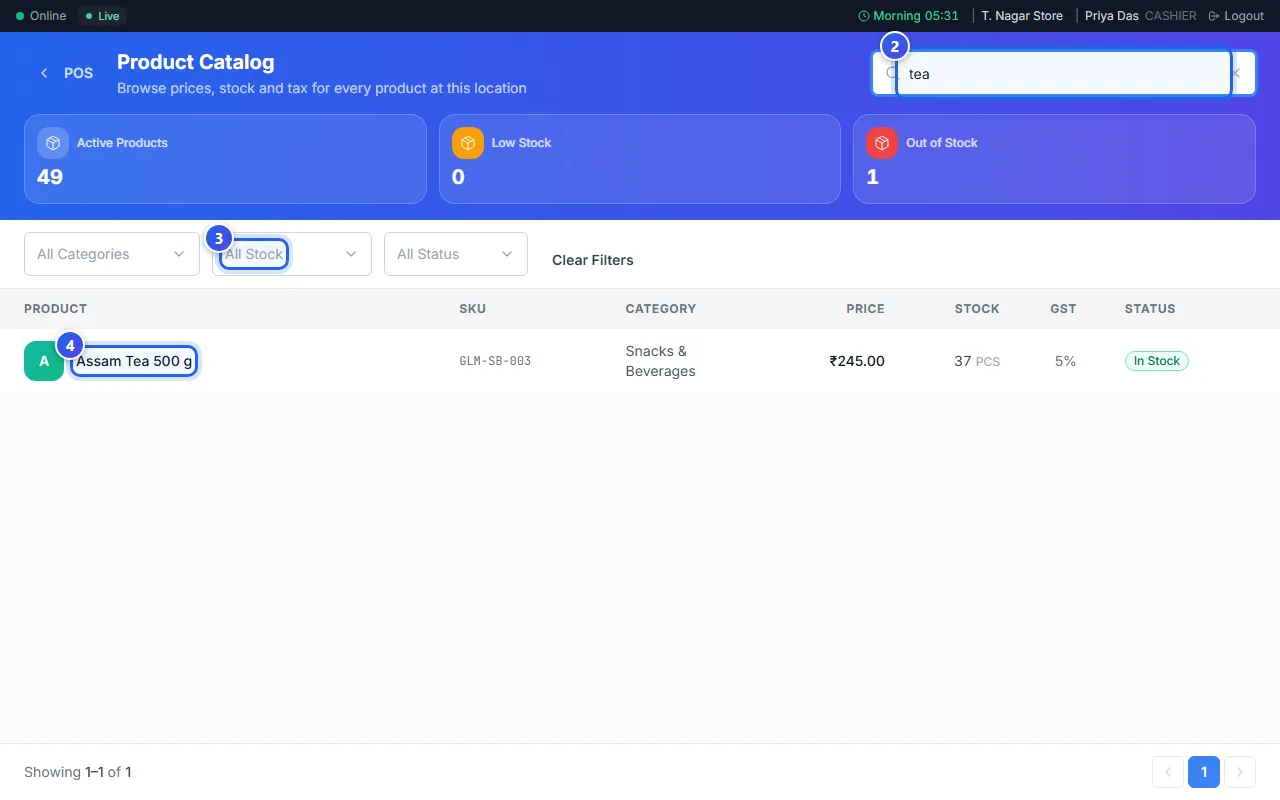
Task: Click the product name 'Assam Tea 500 g'
Action: (x=134, y=361)
